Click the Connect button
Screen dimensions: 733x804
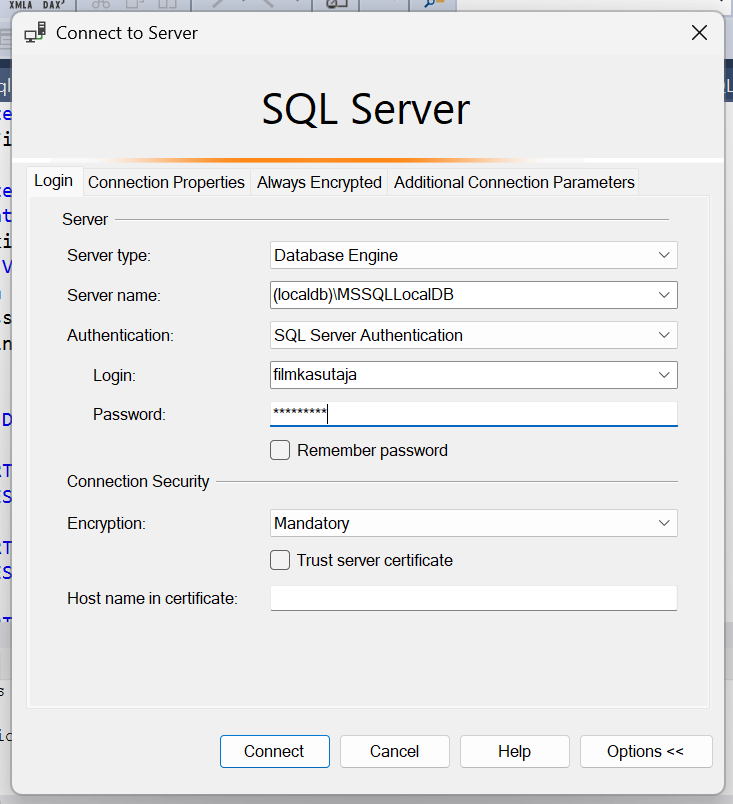click(275, 751)
